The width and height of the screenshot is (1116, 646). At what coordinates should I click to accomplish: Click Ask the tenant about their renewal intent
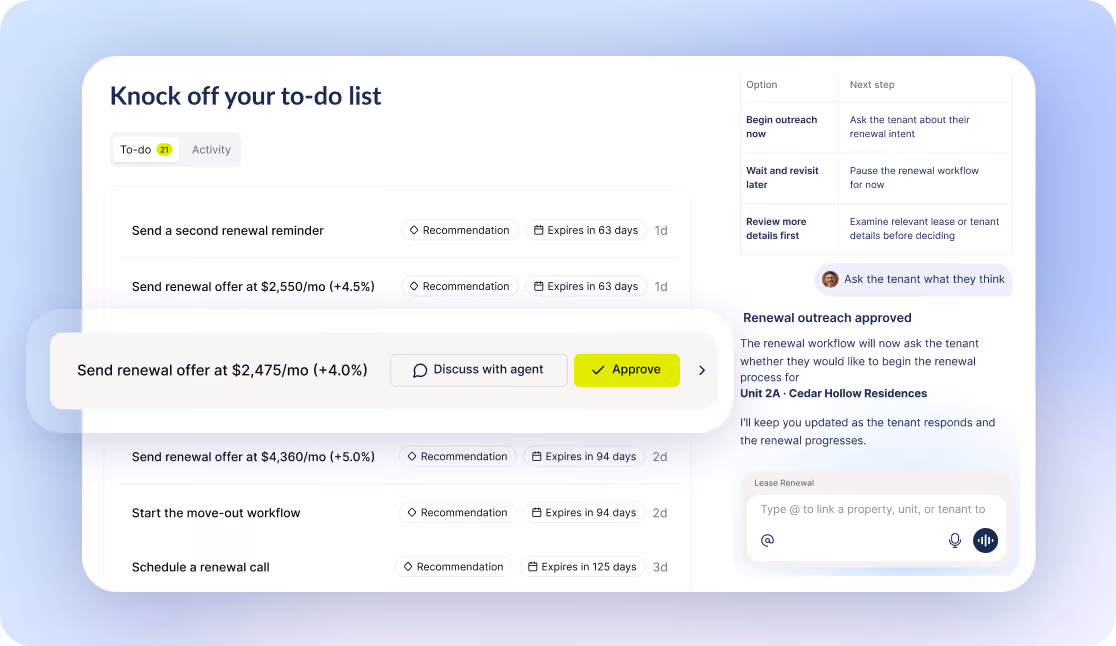(x=910, y=127)
